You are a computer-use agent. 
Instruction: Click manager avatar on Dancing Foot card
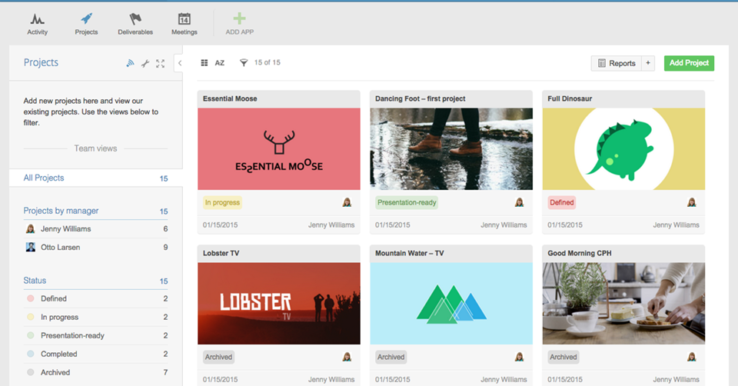[x=519, y=202]
